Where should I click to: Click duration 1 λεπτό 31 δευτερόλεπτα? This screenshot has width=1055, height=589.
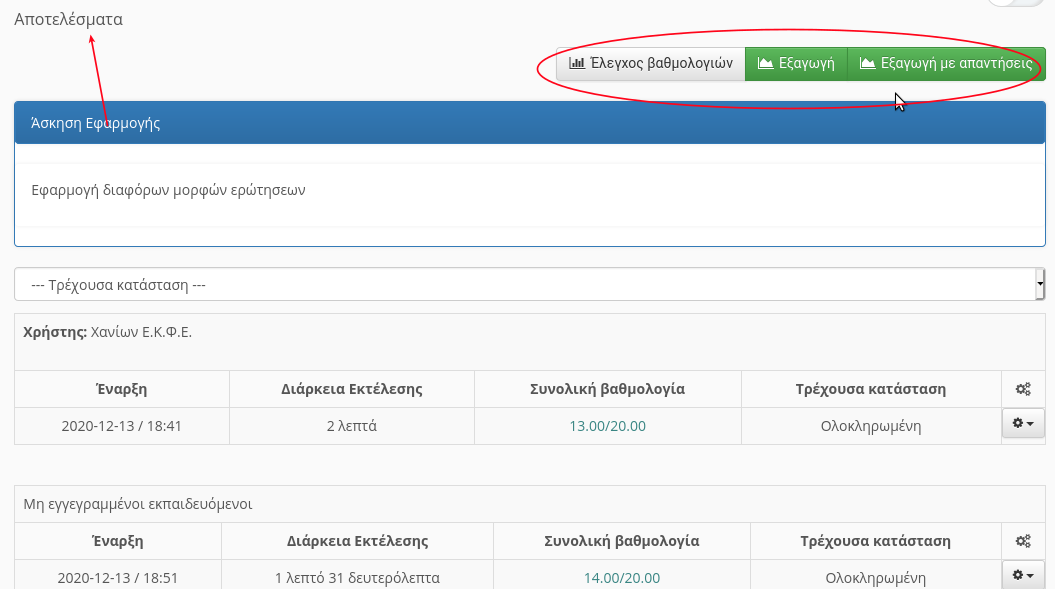coord(357,578)
